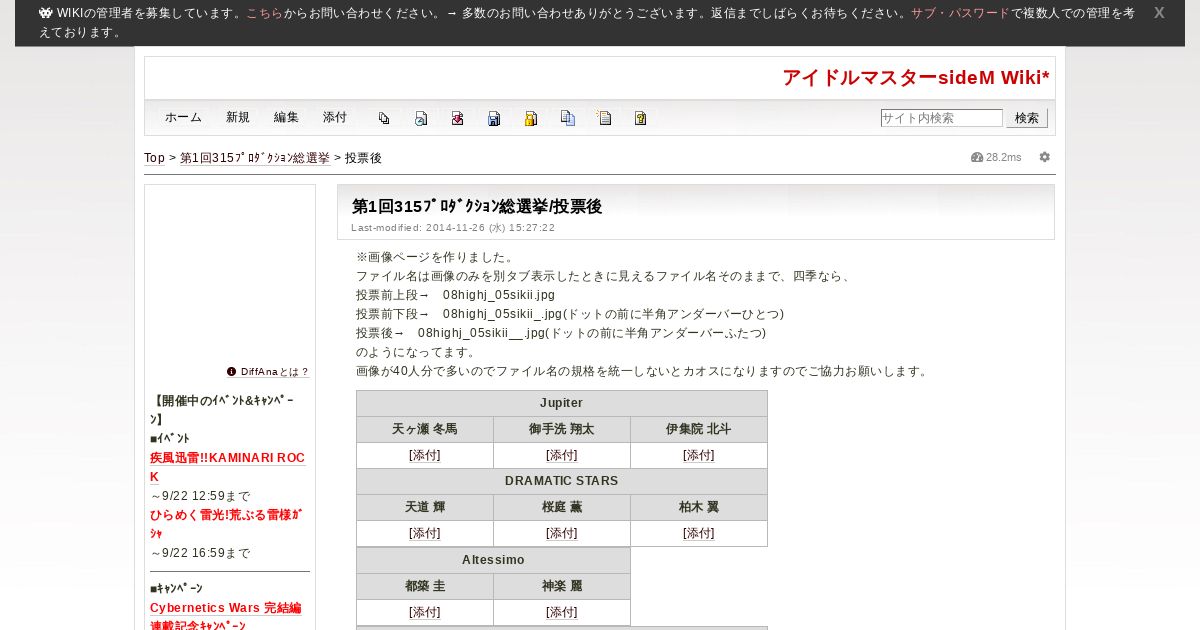
Task: Click the 桜庭 薫 name cell
Action: point(562,507)
